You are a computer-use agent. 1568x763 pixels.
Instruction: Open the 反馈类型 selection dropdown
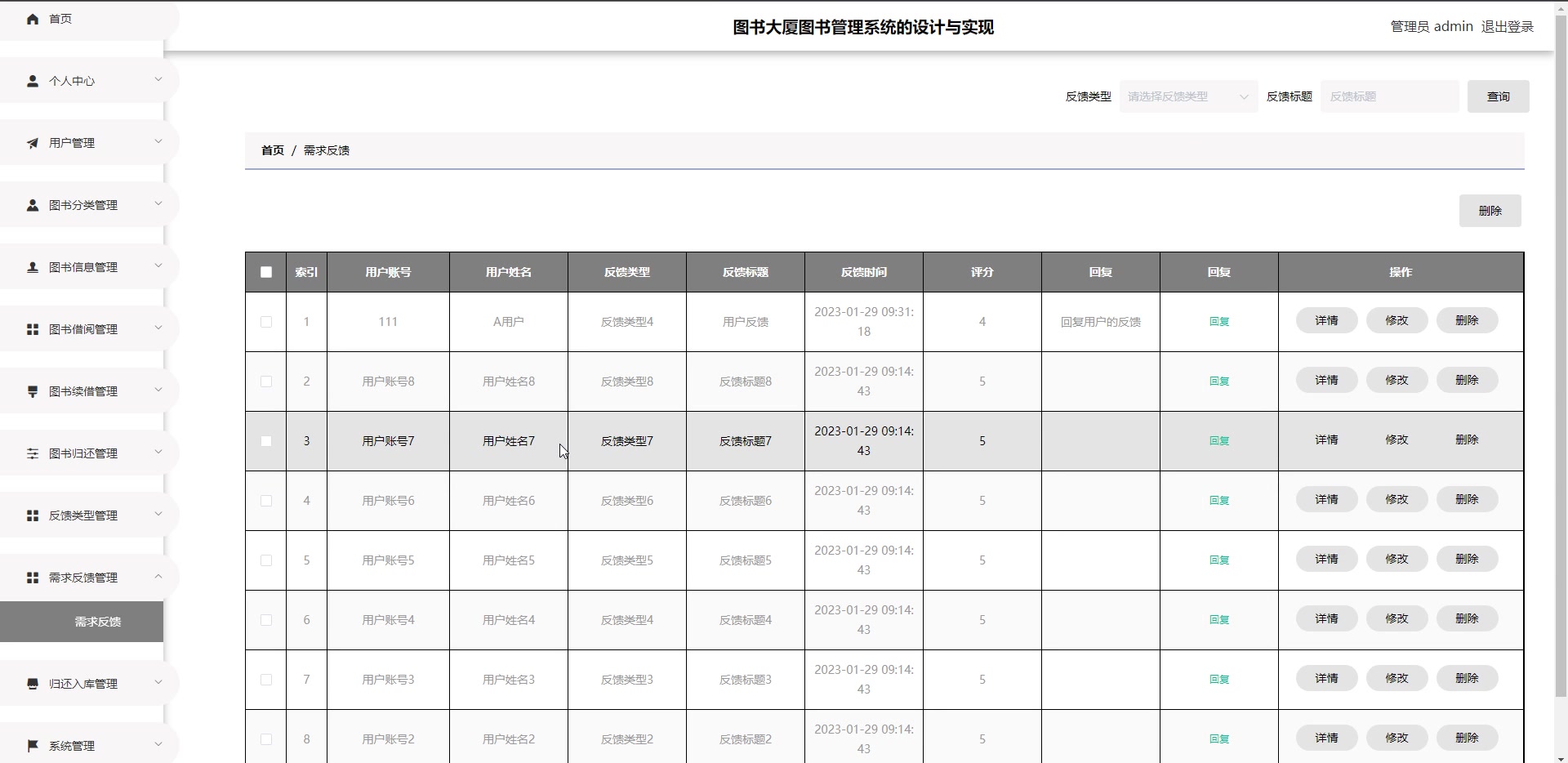click(x=1187, y=96)
